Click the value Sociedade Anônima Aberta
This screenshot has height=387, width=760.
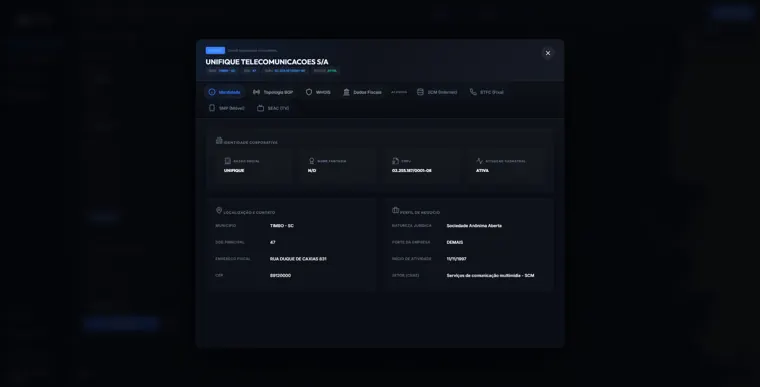click(474, 226)
